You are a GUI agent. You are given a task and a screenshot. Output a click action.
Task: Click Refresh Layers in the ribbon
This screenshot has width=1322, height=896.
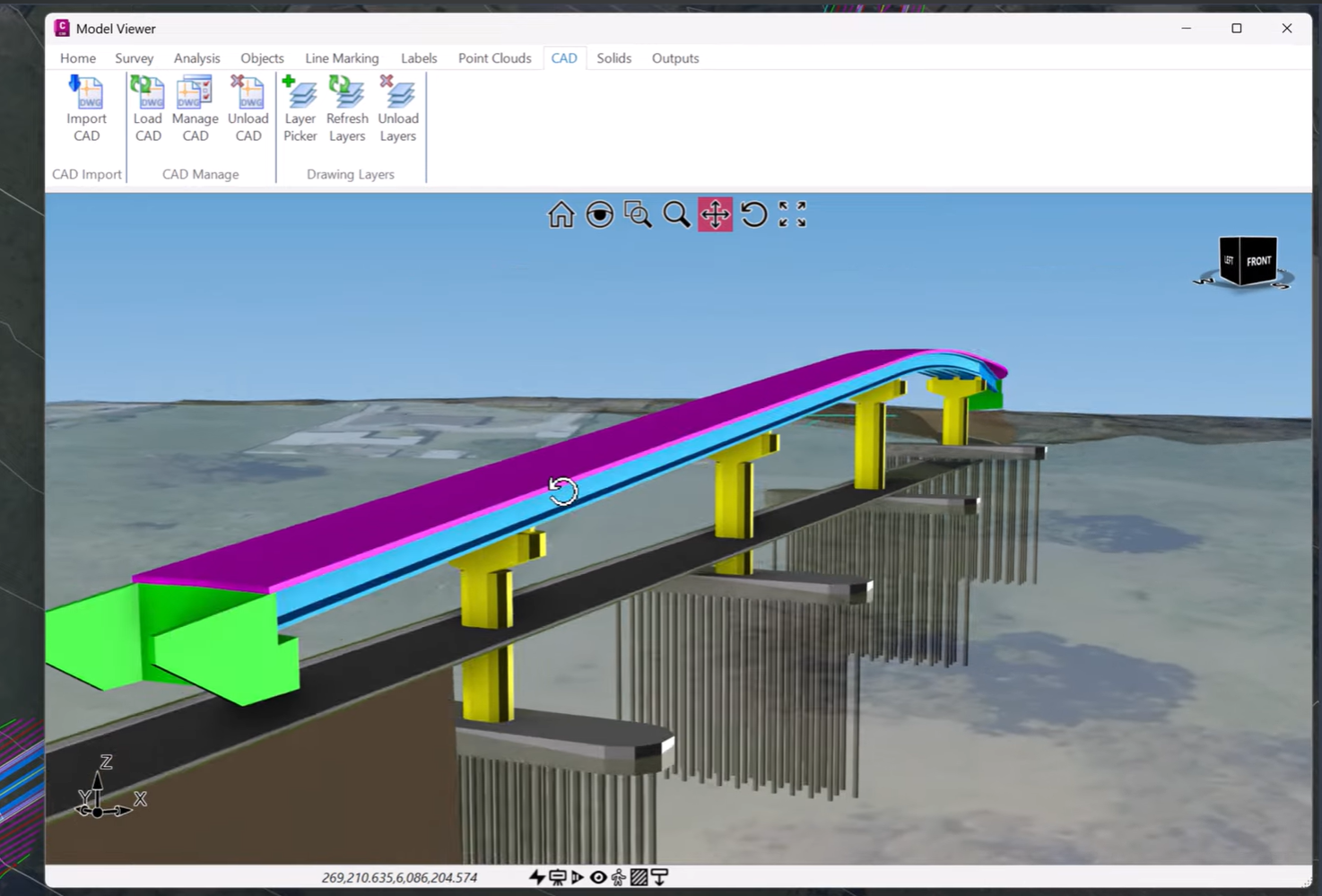pyautogui.click(x=347, y=109)
